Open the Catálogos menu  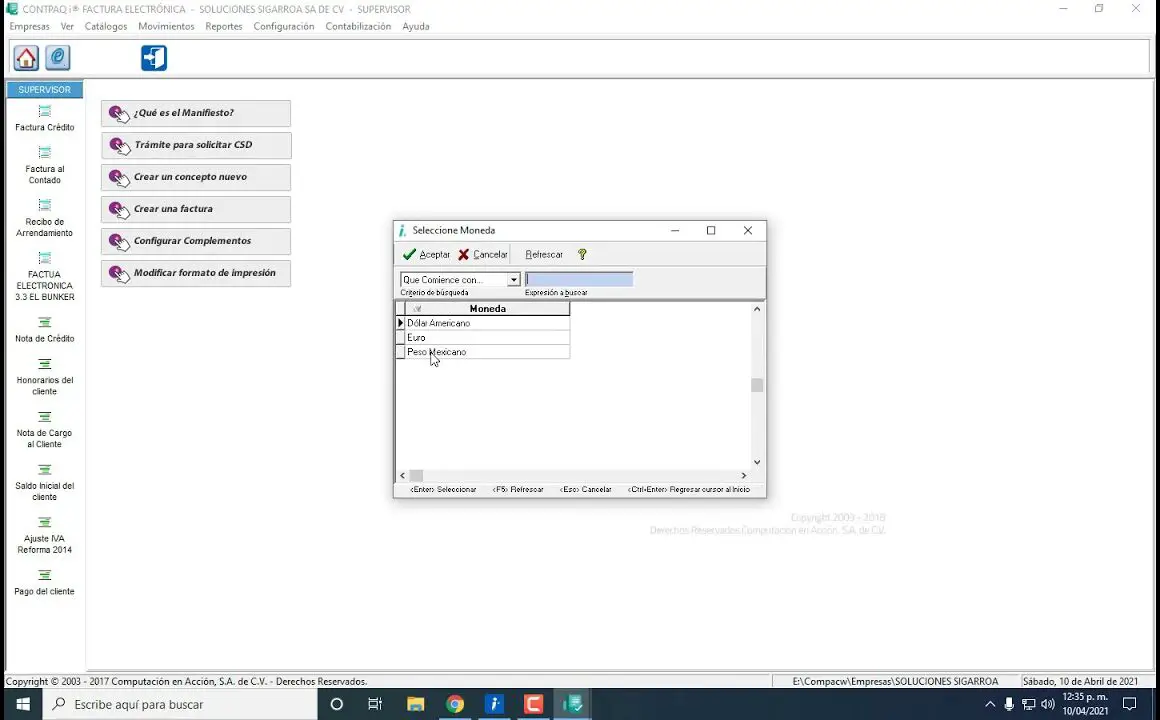pyautogui.click(x=106, y=27)
